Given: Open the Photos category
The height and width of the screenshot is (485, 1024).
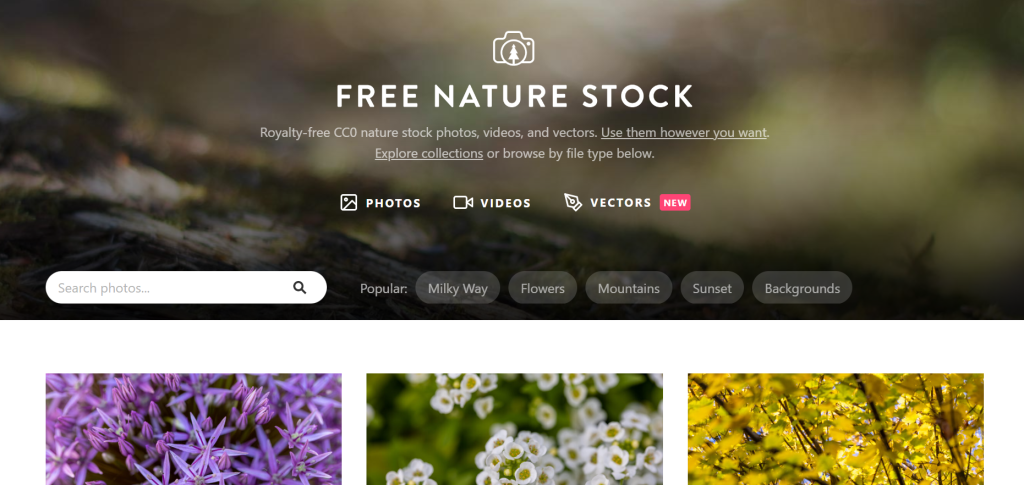Looking at the screenshot, I should tap(381, 203).
